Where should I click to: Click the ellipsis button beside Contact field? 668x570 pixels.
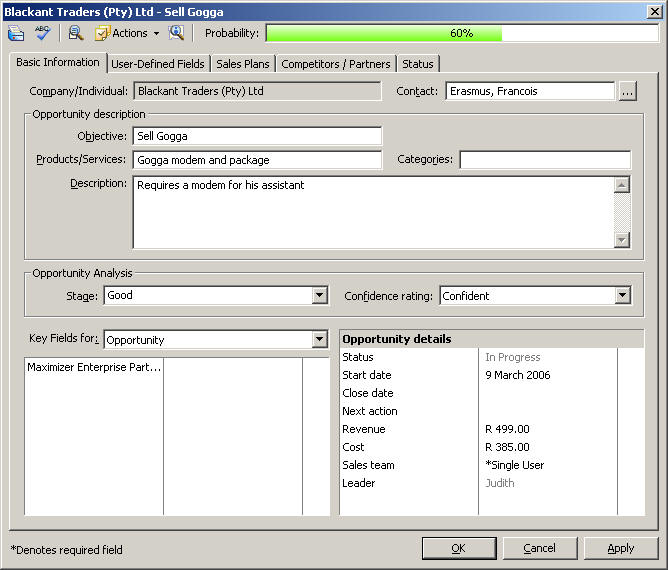click(x=627, y=91)
